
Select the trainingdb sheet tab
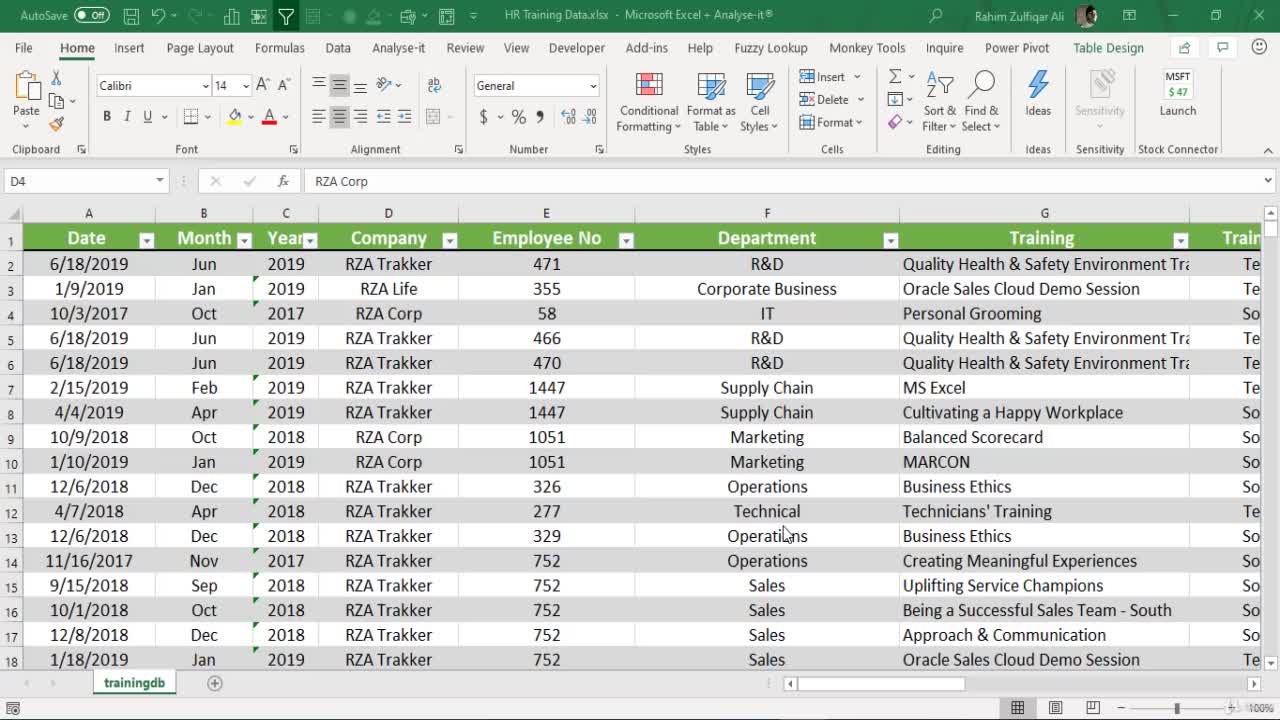click(134, 683)
